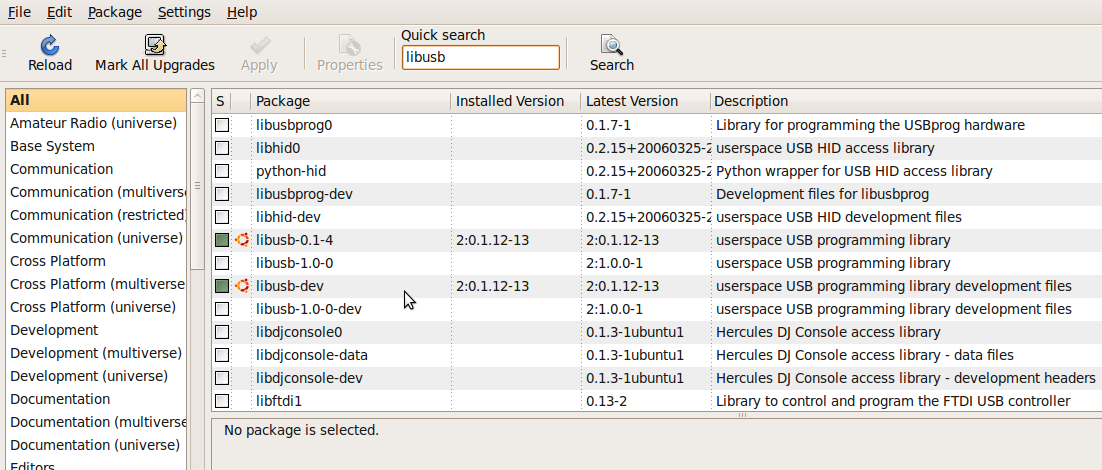The image size is (1102, 470).
Task: Open the Edit menu
Action: [x=60, y=12]
